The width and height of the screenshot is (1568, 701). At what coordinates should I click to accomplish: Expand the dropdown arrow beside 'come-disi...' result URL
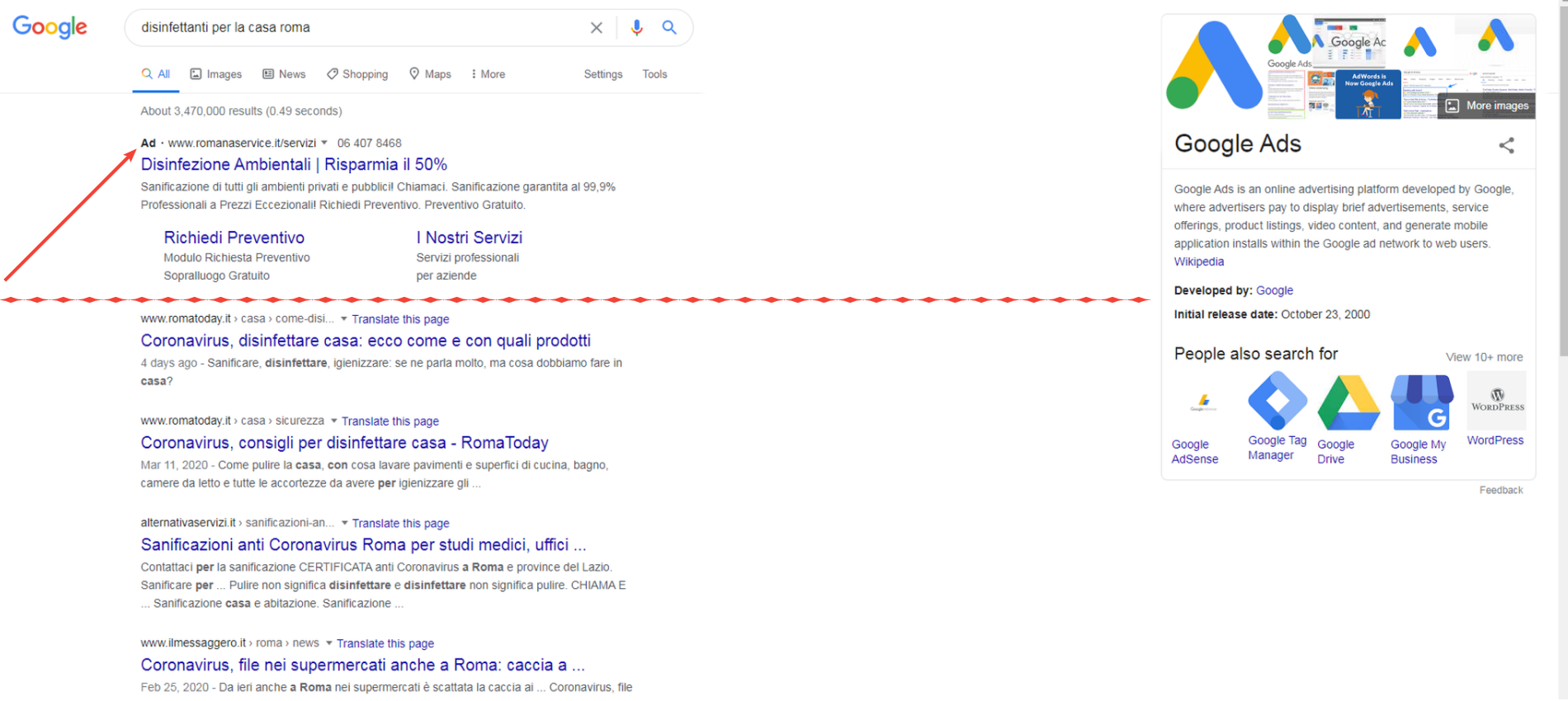(344, 318)
